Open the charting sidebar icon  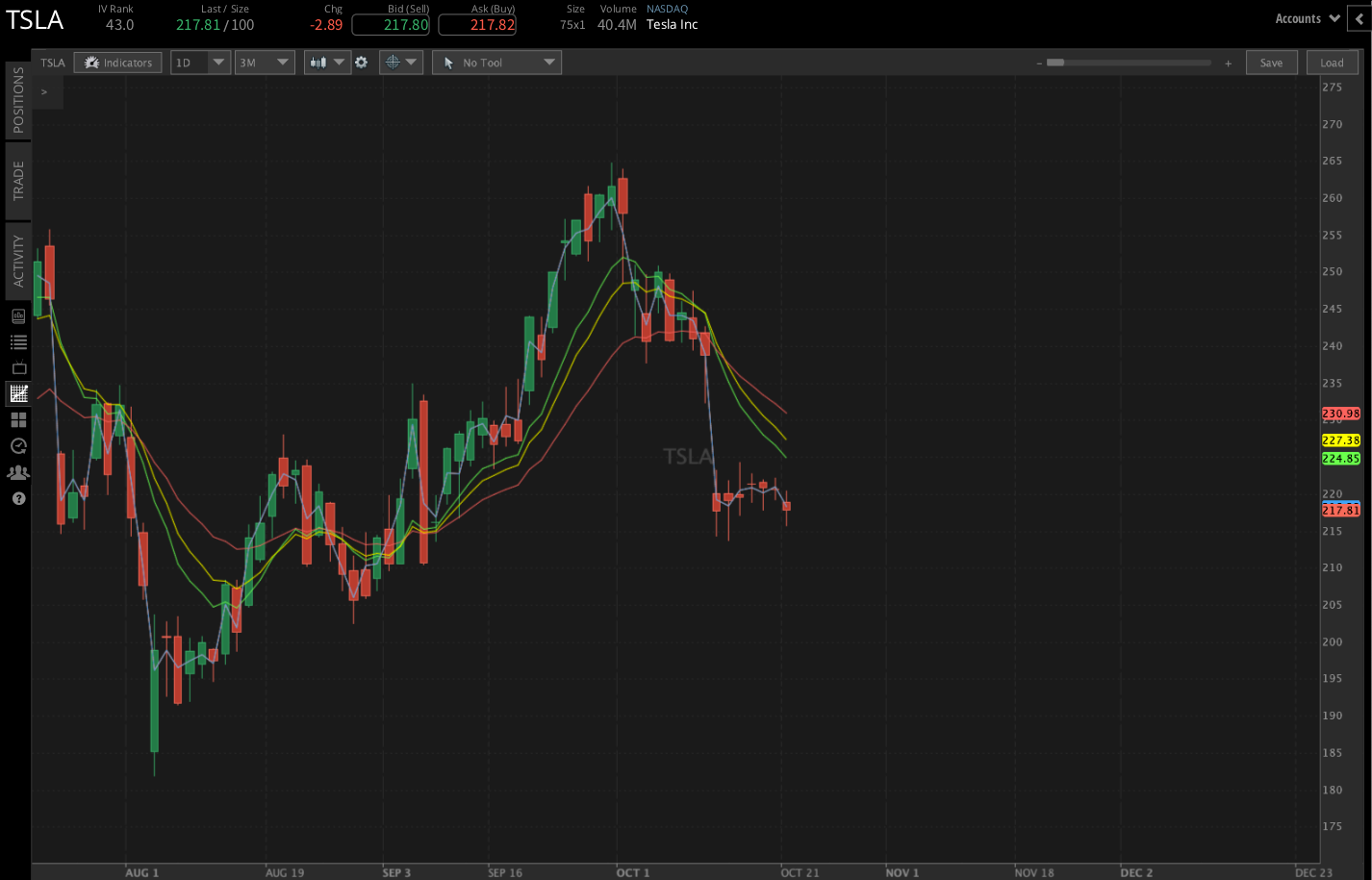pos(16,393)
